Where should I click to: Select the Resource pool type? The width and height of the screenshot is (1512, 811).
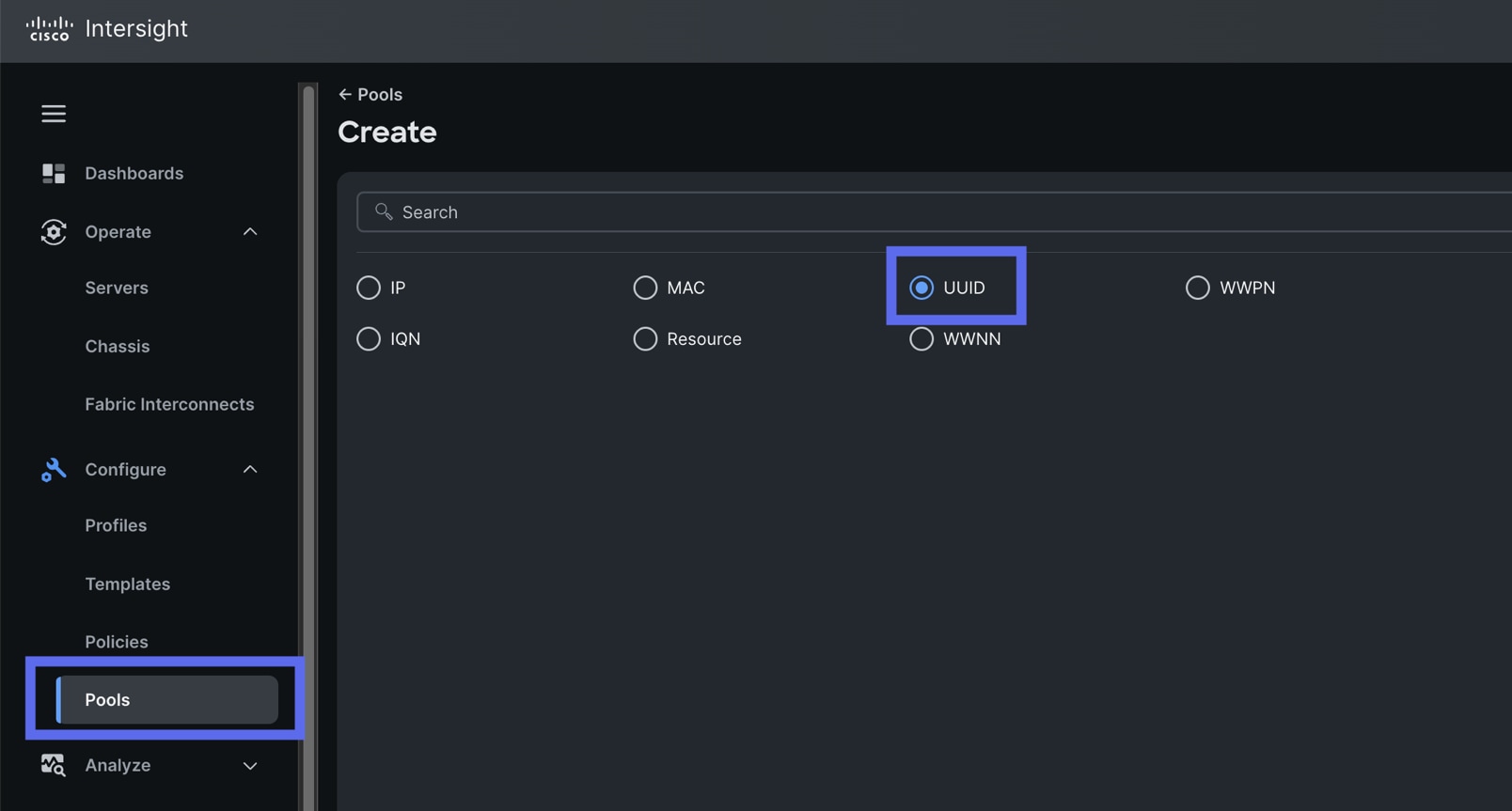(645, 338)
